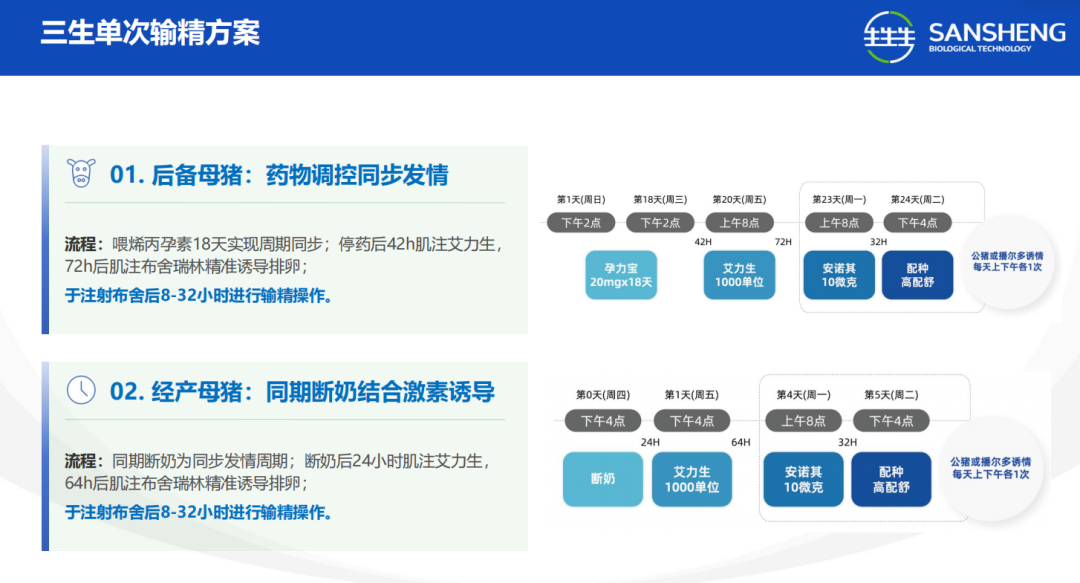Click the 配种 高配舒 box below 第5天
This screenshot has width=1080, height=583.
pos(891,479)
